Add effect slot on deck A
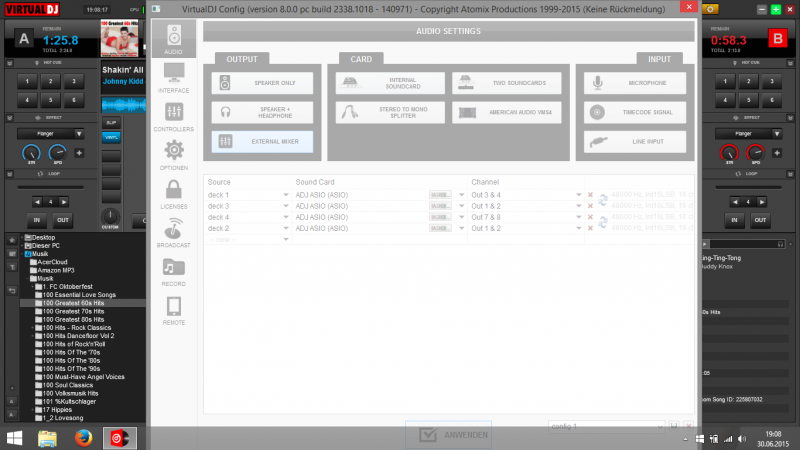The image size is (800, 450). pyautogui.click(x=79, y=153)
